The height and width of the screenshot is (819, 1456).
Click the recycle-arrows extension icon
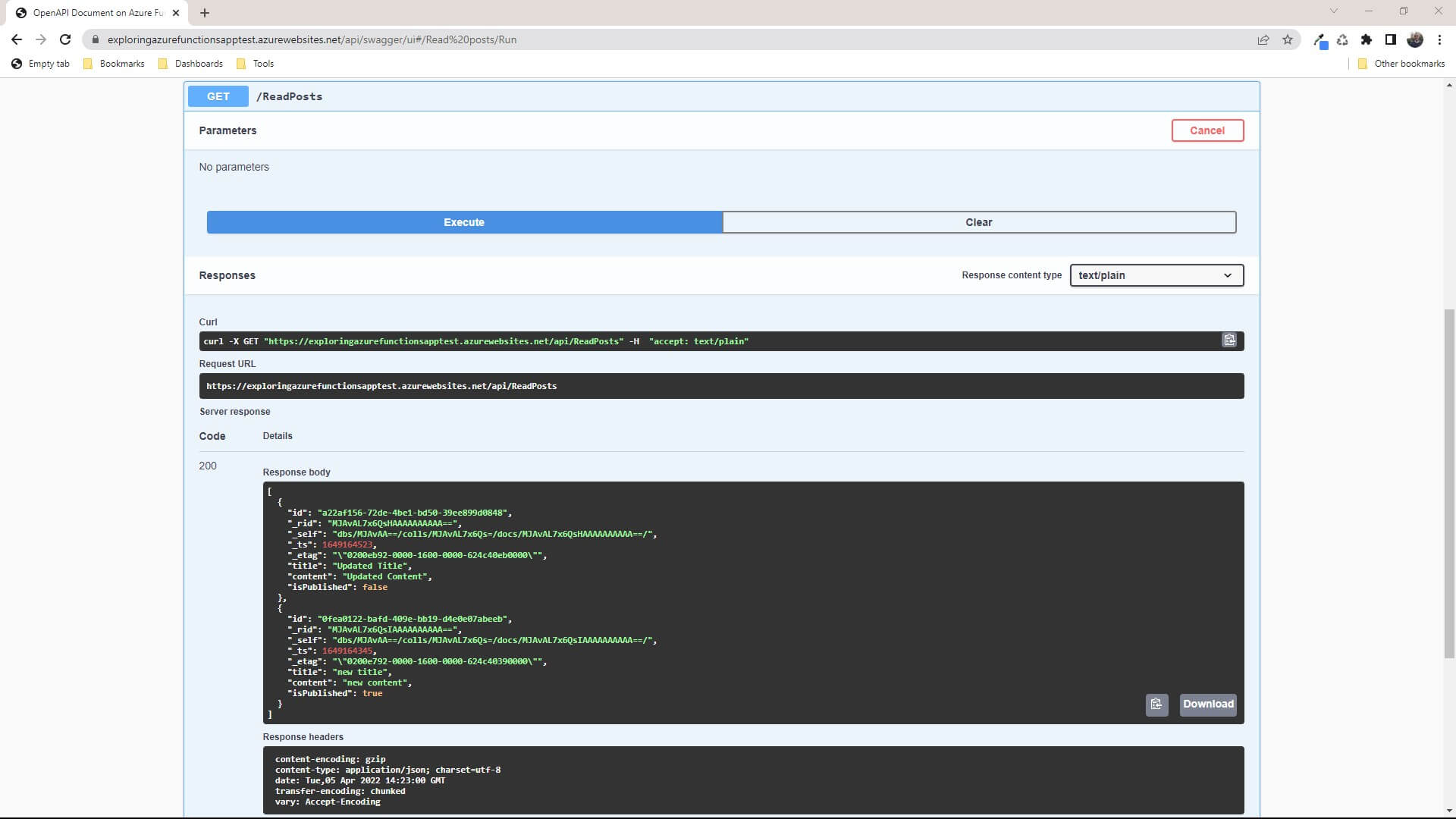[x=1342, y=39]
